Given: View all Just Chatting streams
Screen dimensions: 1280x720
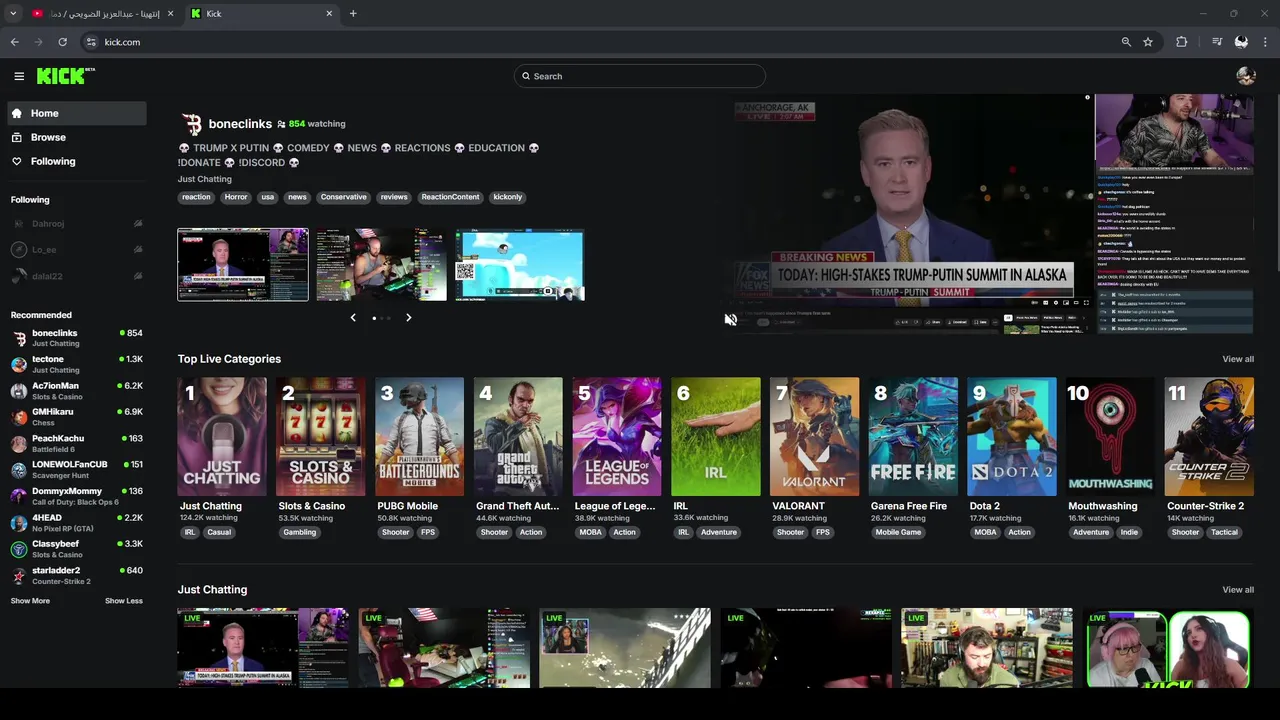Looking at the screenshot, I should [1238, 590].
